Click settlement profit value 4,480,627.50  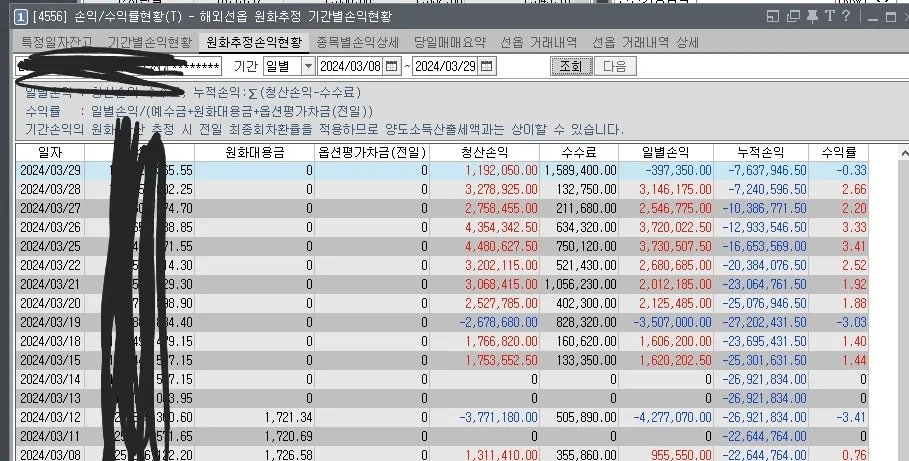(x=501, y=246)
